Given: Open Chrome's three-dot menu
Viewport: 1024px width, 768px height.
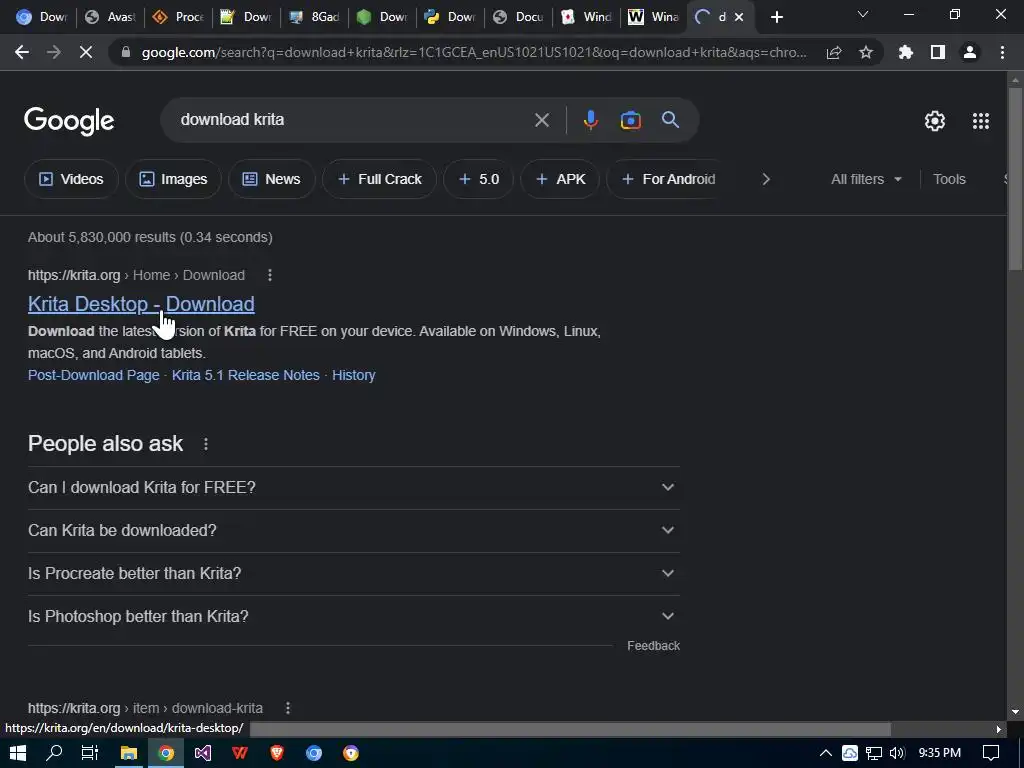Looking at the screenshot, I should pos(1002,52).
